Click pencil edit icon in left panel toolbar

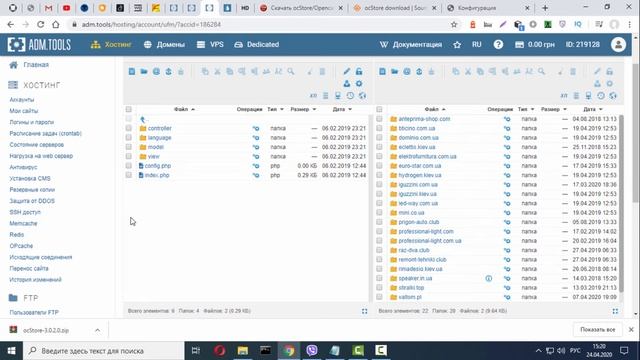coord(347,71)
